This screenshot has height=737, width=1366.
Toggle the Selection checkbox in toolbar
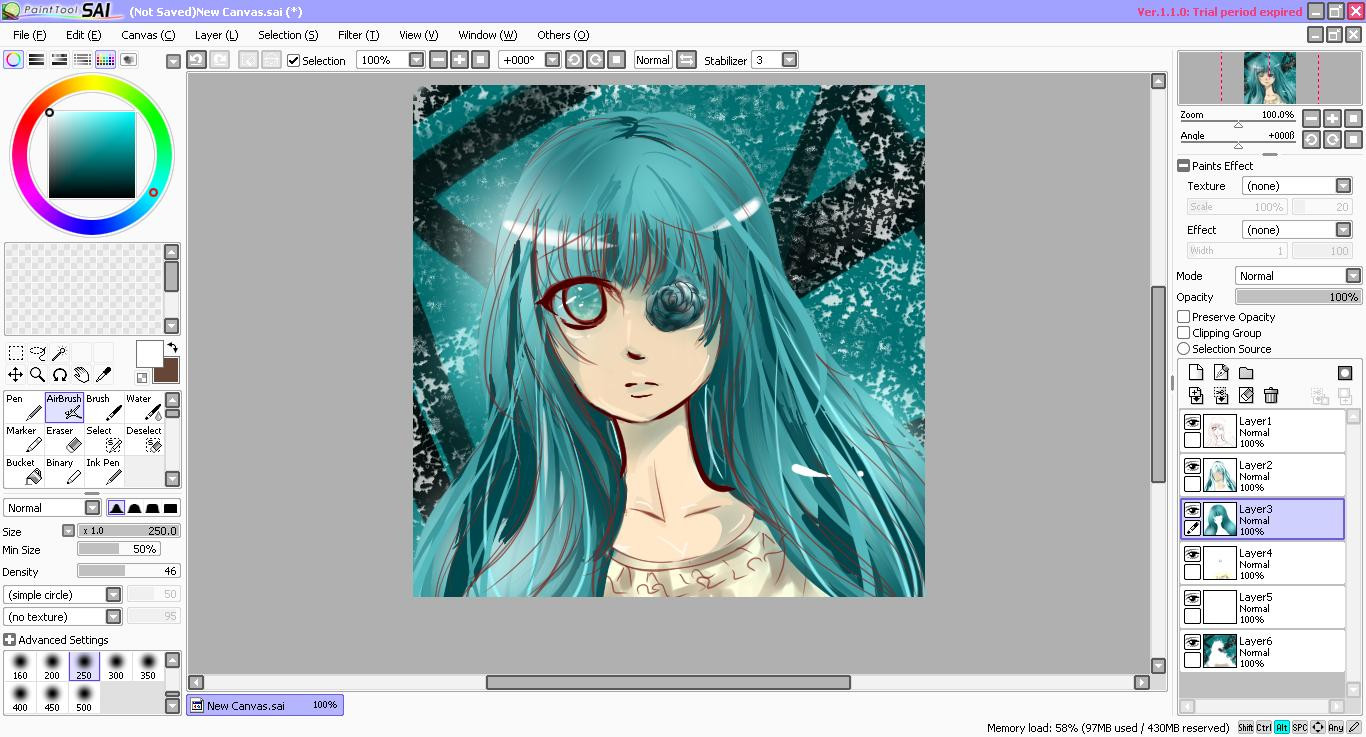tap(293, 61)
